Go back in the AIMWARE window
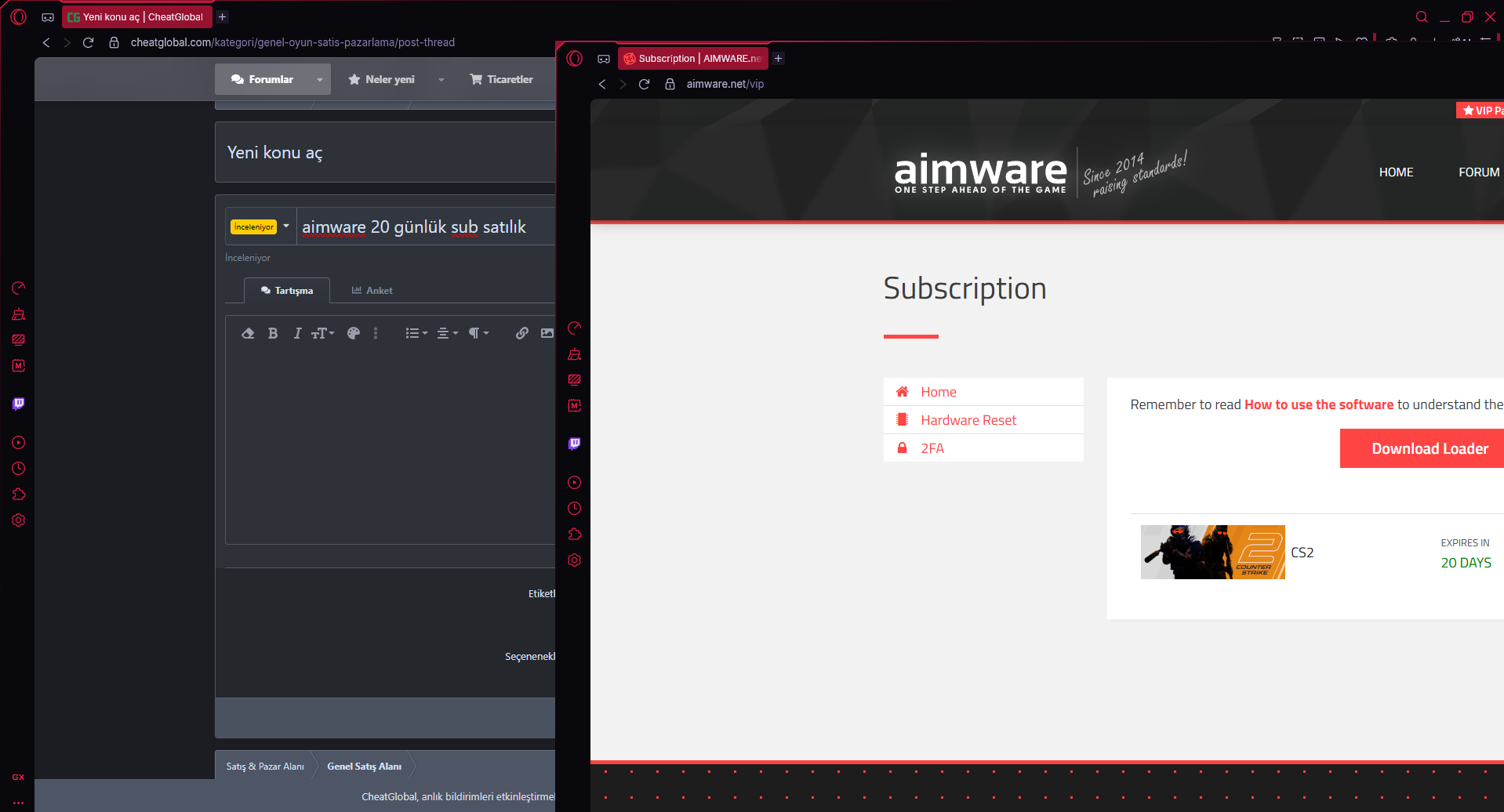Screen dimensions: 1504x812 (x=602, y=84)
